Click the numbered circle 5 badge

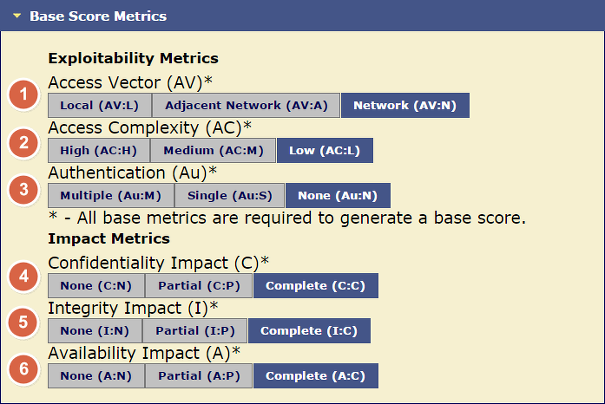(24, 322)
